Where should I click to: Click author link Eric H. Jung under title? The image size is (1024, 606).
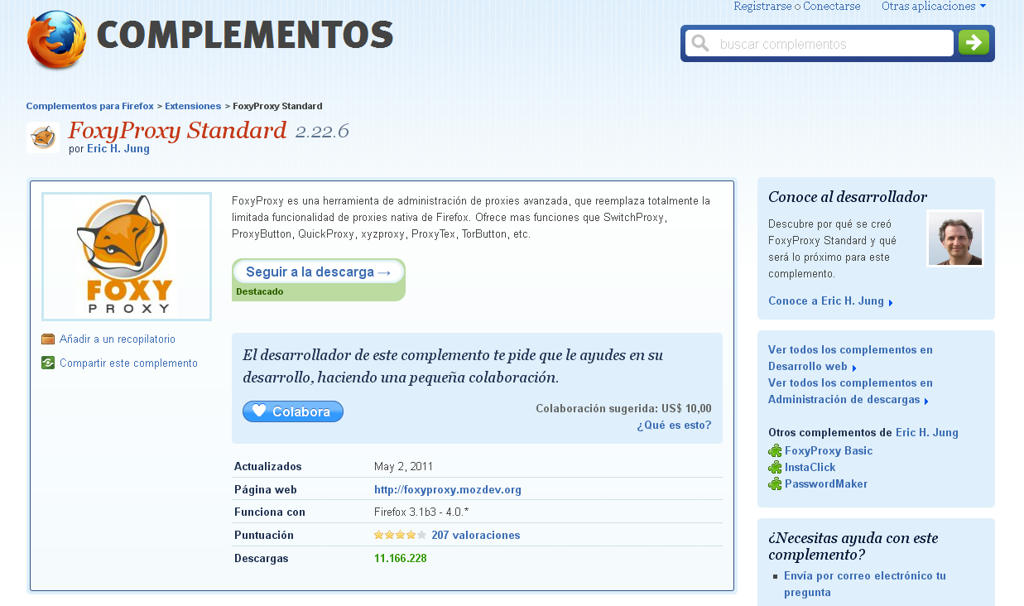tap(118, 148)
